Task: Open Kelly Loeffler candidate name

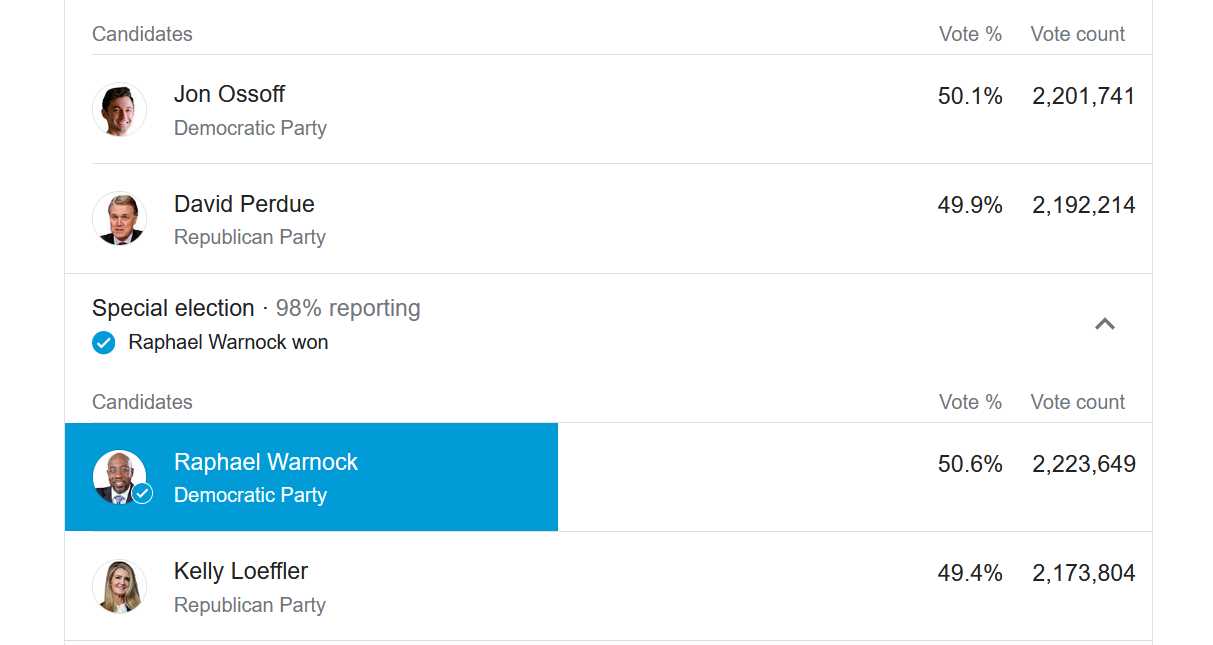Action: (240, 571)
